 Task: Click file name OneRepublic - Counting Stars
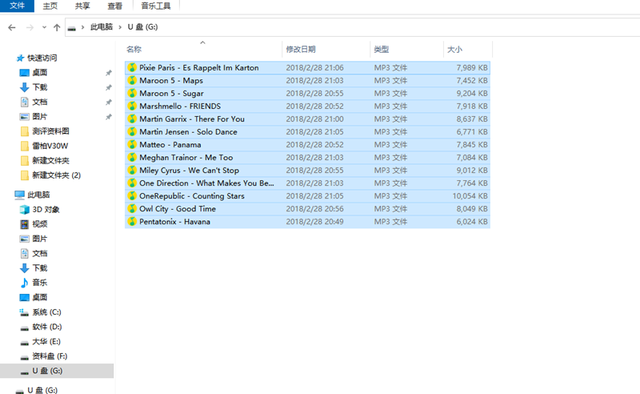pyautogui.click(x=192, y=196)
